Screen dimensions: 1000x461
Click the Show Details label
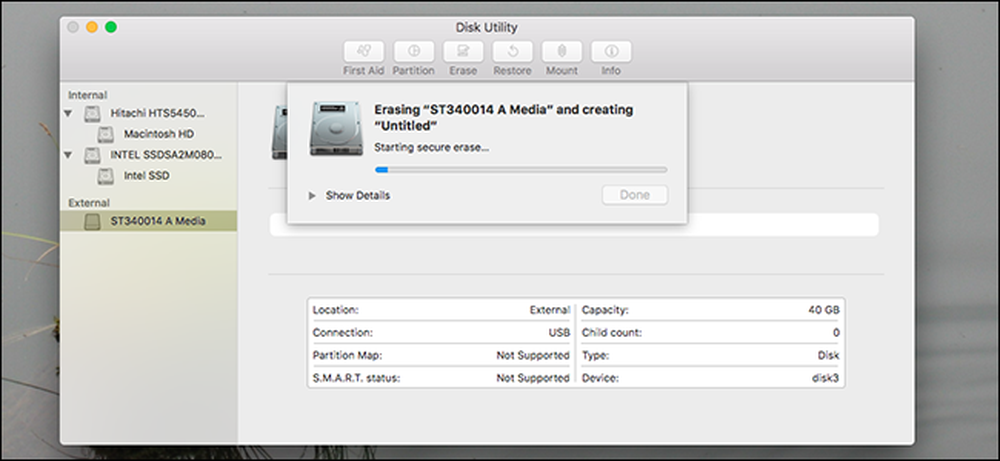pos(358,196)
